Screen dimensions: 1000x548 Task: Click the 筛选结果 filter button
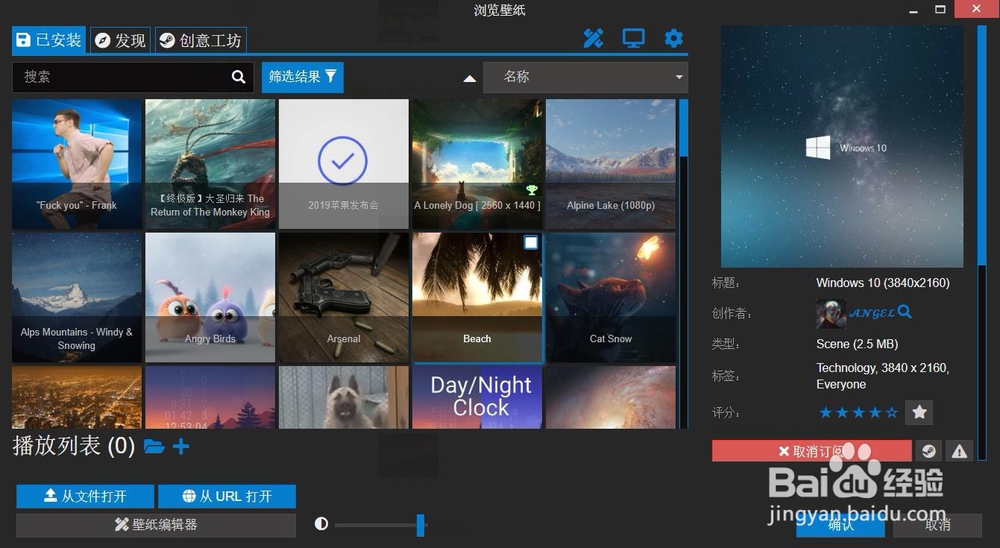(x=302, y=77)
